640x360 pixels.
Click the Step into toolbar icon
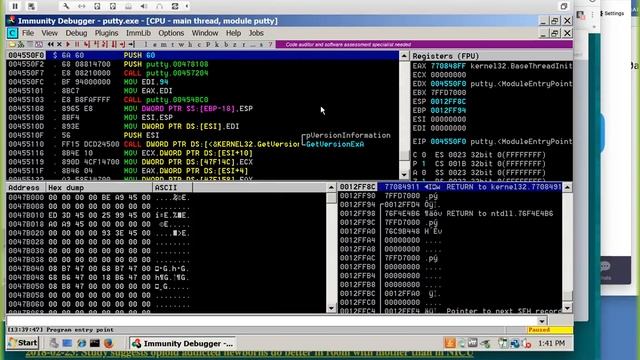point(87,44)
